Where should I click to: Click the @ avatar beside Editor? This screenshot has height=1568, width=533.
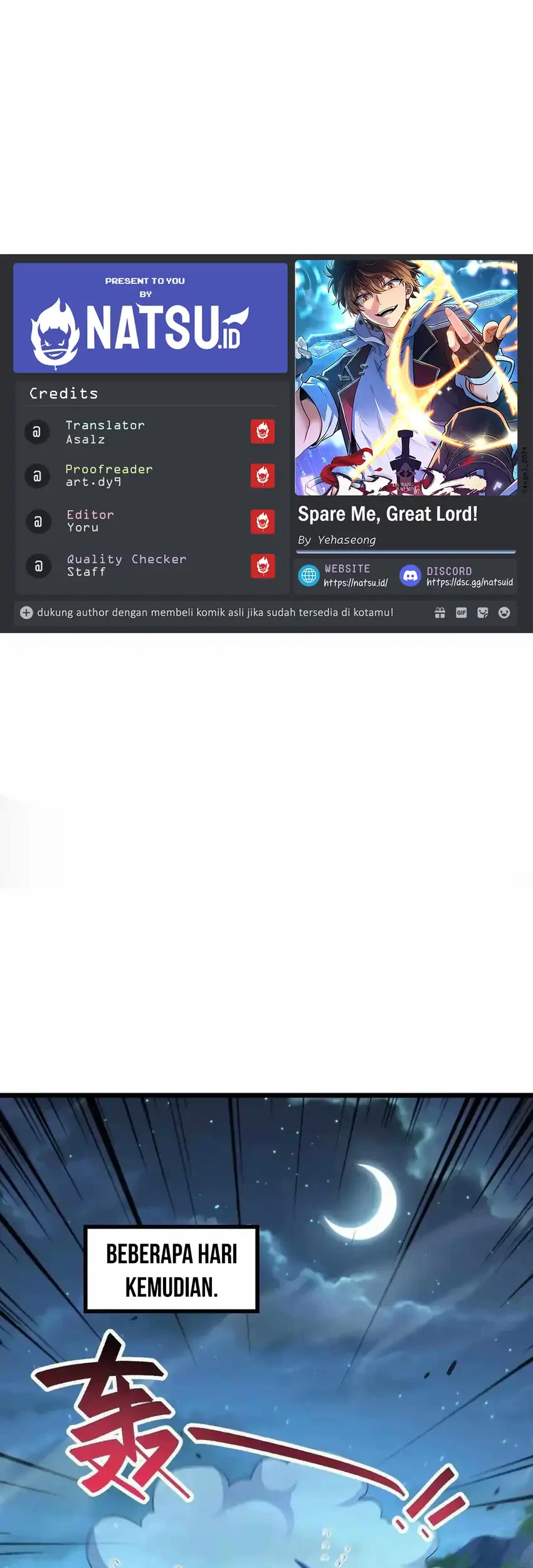tap(38, 522)
